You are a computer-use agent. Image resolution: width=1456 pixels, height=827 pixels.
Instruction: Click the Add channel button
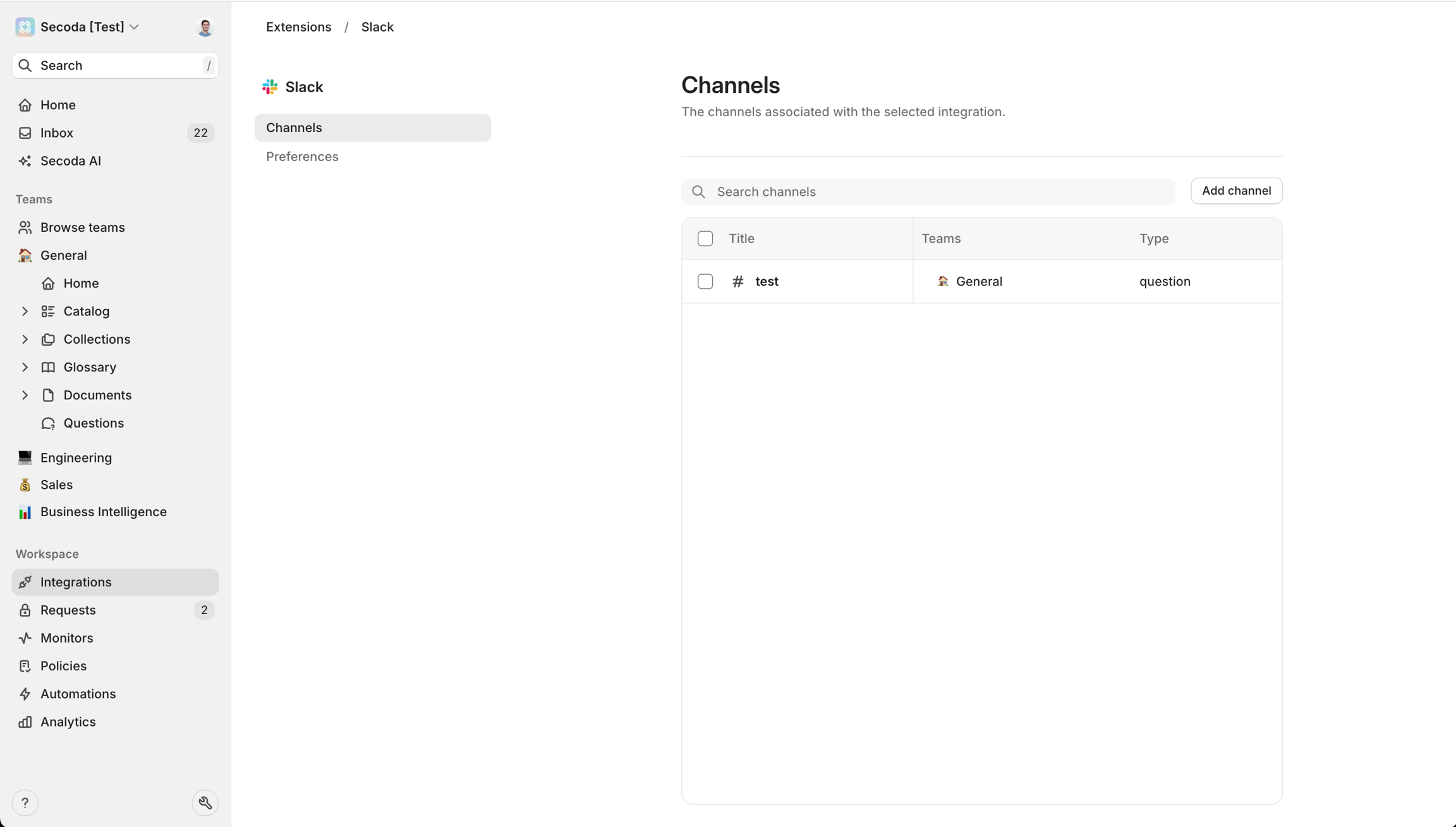point(1236,191)
